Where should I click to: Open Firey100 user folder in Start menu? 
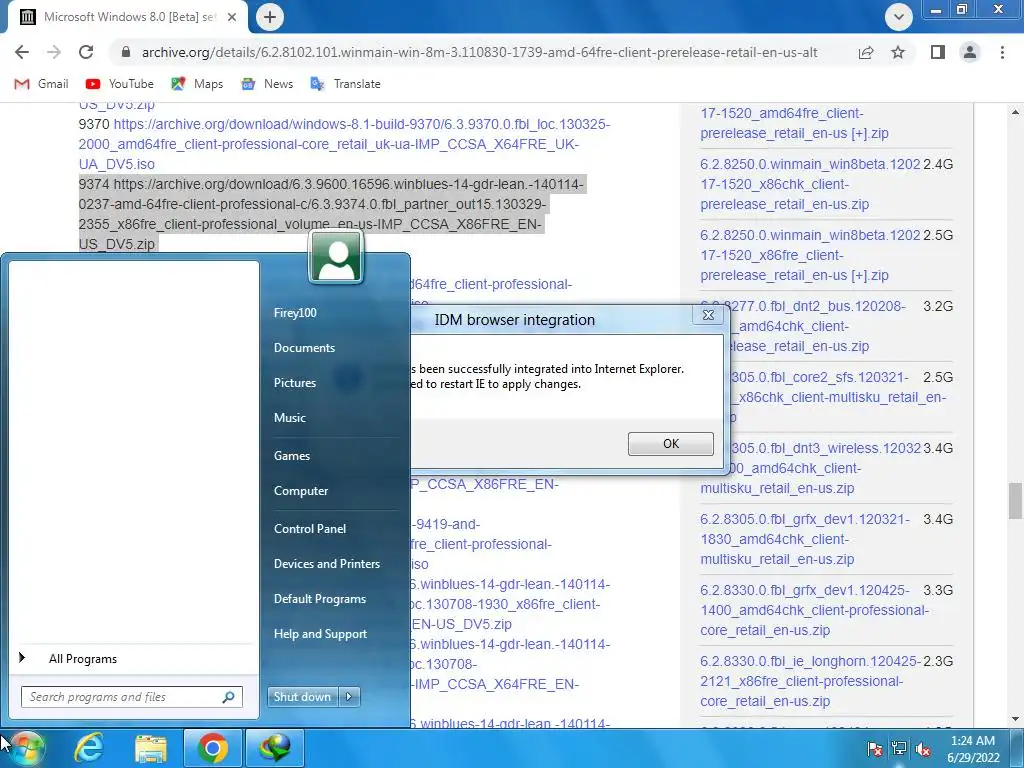pyautogui.click(x=295, y=313)
